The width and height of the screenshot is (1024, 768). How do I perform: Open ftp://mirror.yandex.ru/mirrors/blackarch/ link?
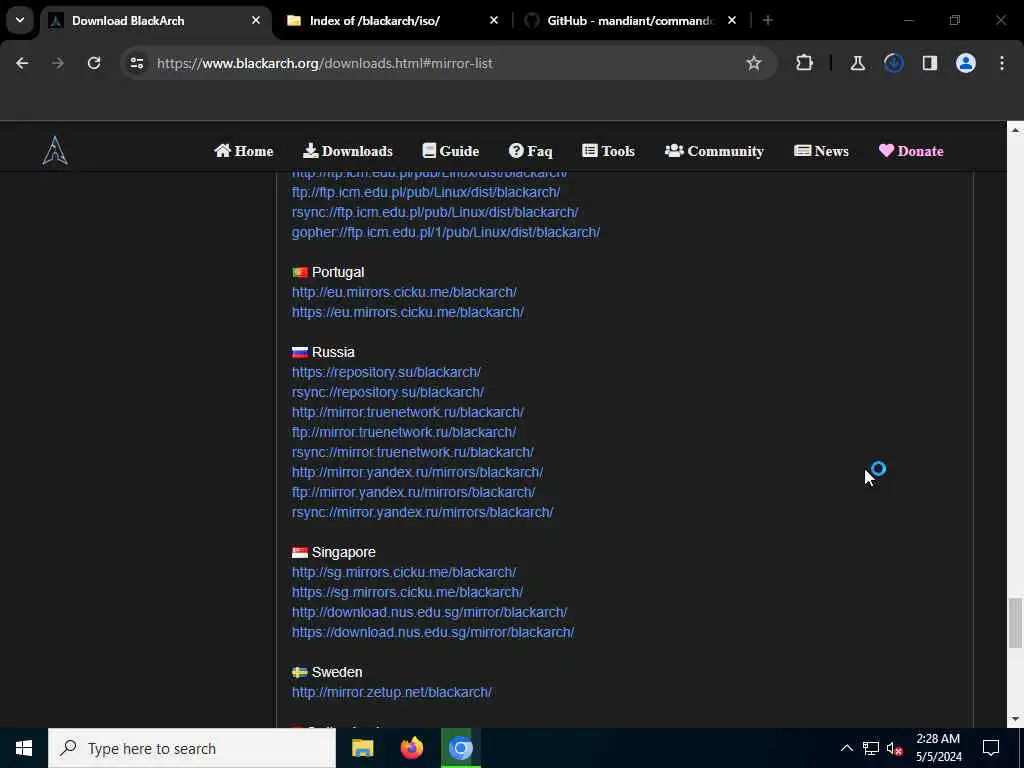tap(413, 492)
